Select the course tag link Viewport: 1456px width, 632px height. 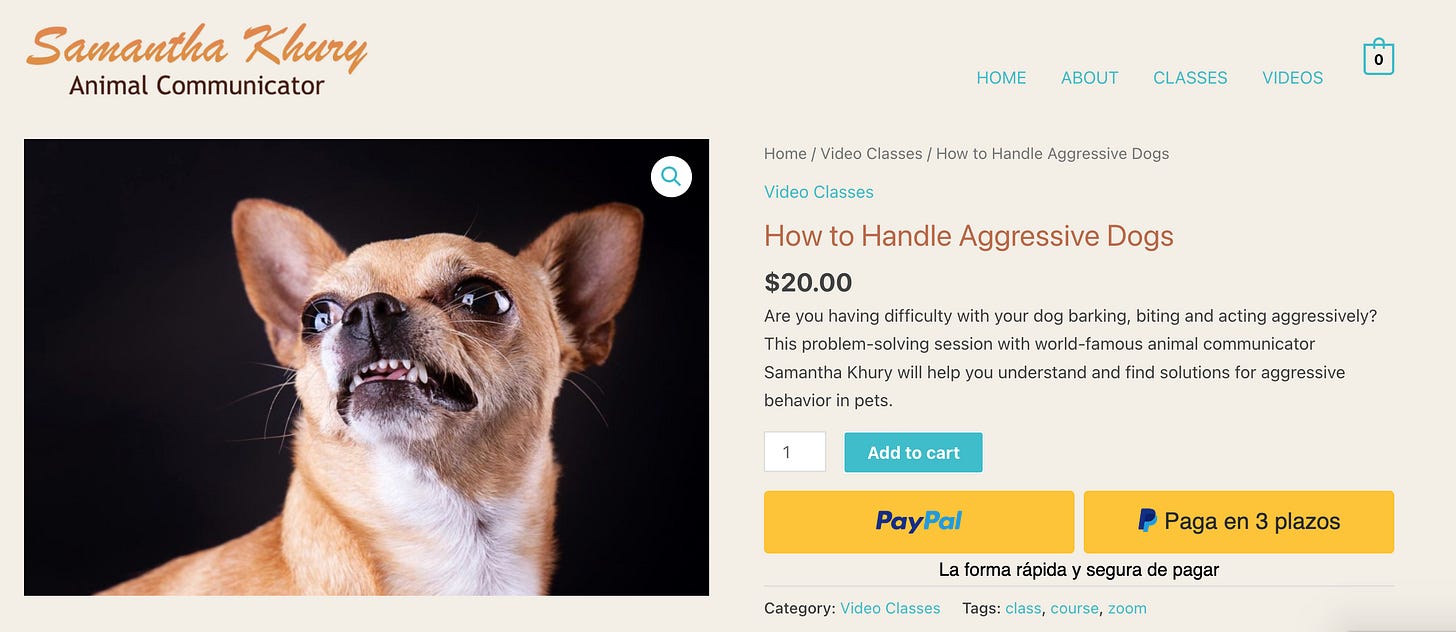pos(1074,608)
